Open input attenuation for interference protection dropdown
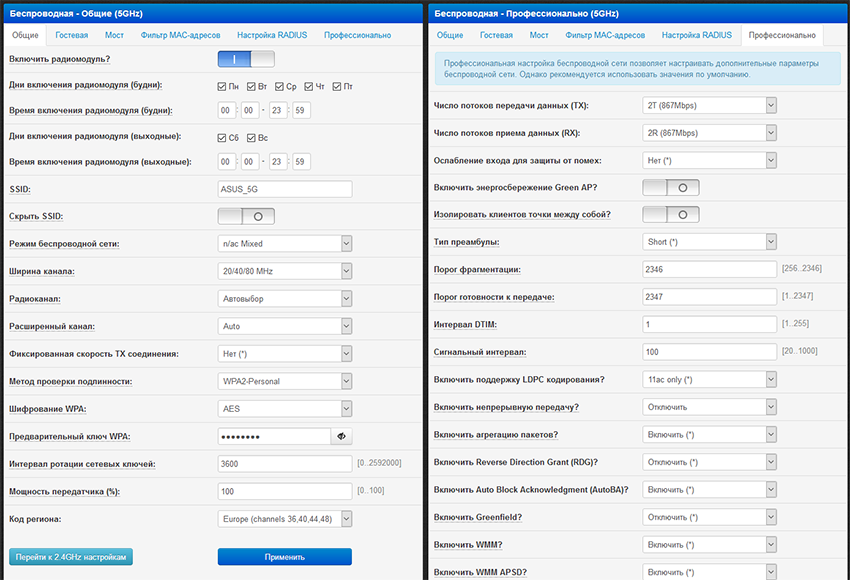 [x=710, y=160]
